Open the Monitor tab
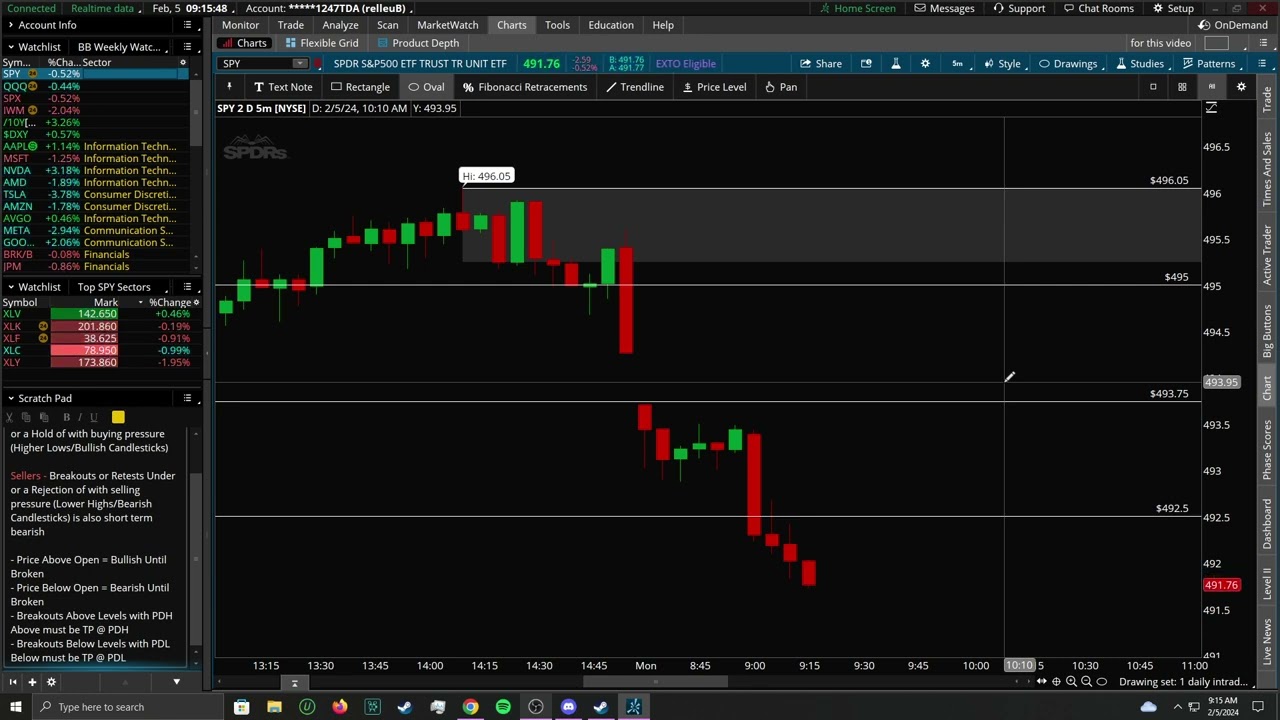Viewport: 1280px width, 720px height. click(240, 25)
